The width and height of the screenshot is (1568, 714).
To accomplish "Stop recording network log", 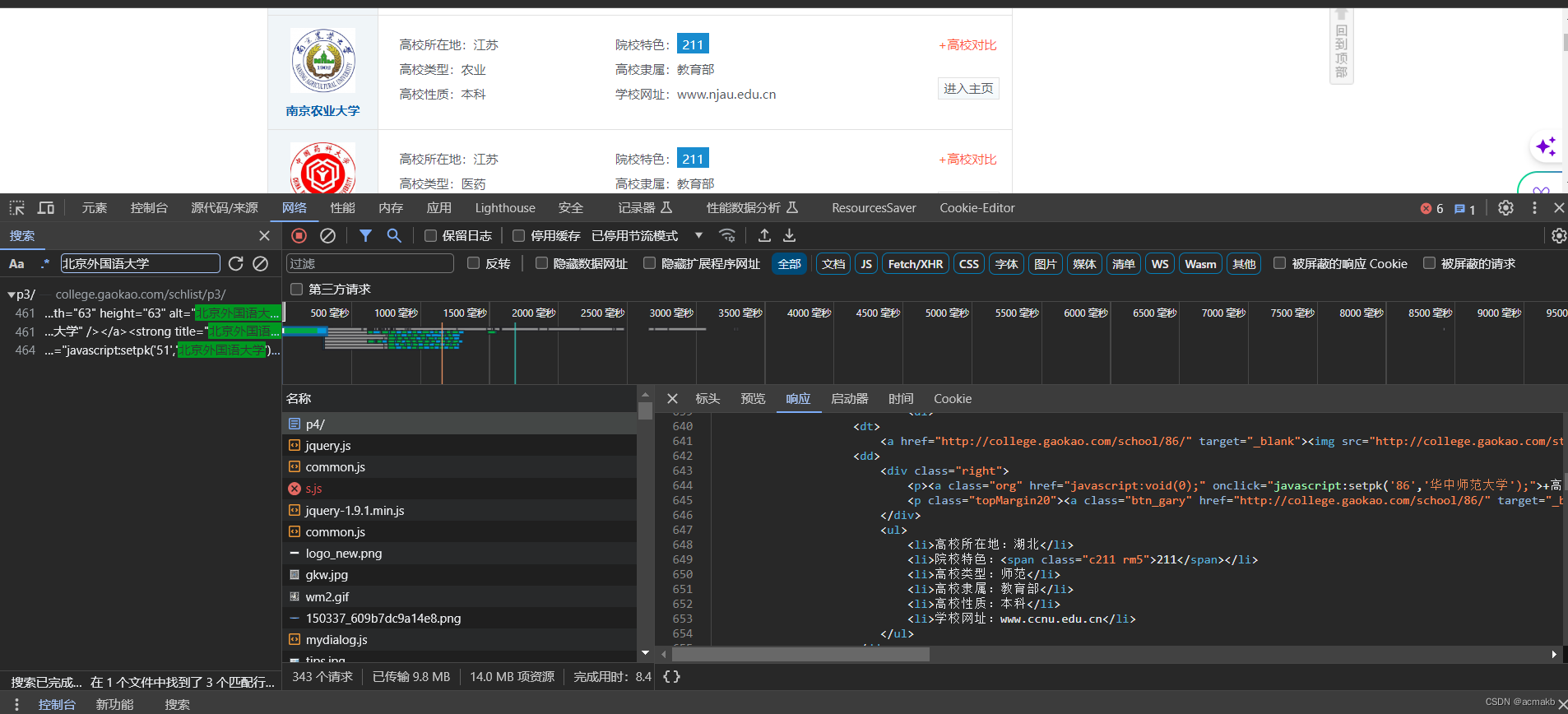I will [299, 236].
